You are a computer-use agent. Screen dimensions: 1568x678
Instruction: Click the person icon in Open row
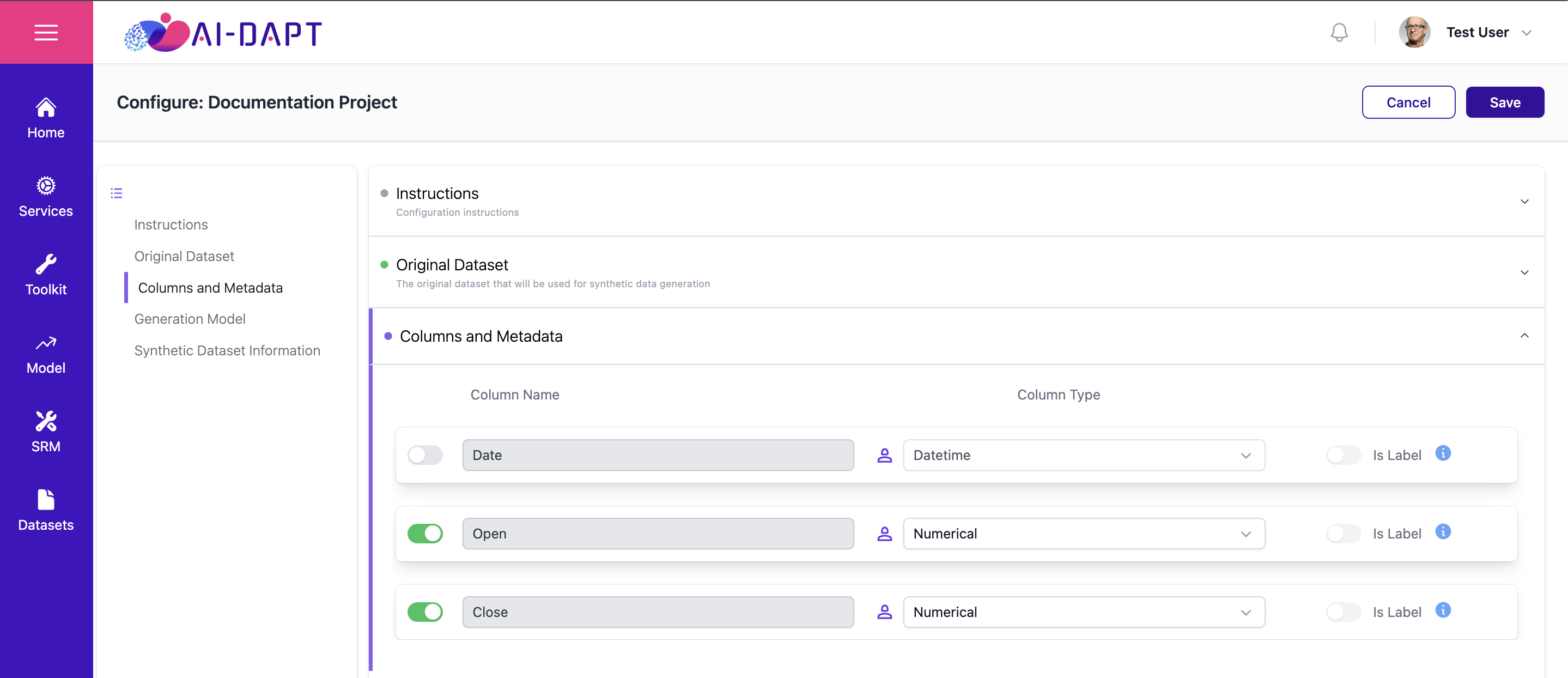(x=884, y=534)
